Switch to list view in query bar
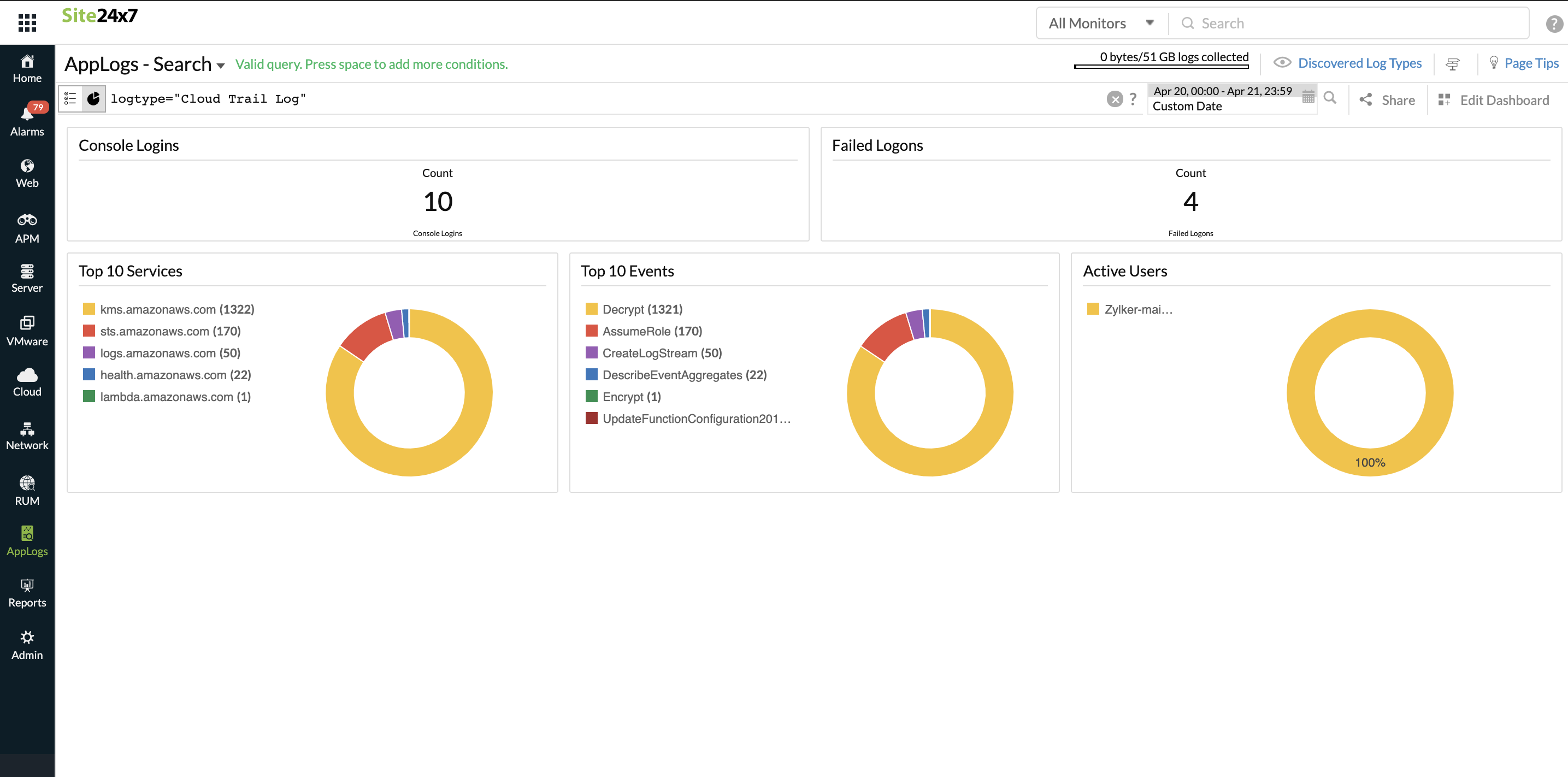The height and width of the screenshot is (777, 1568). click(x=70, y=98)
